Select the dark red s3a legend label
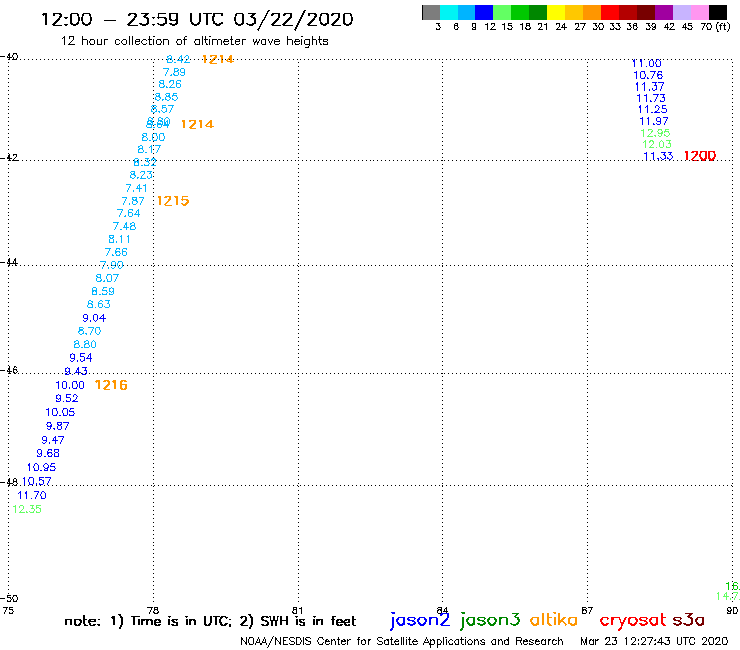740x650 pixels. point(688,620)
